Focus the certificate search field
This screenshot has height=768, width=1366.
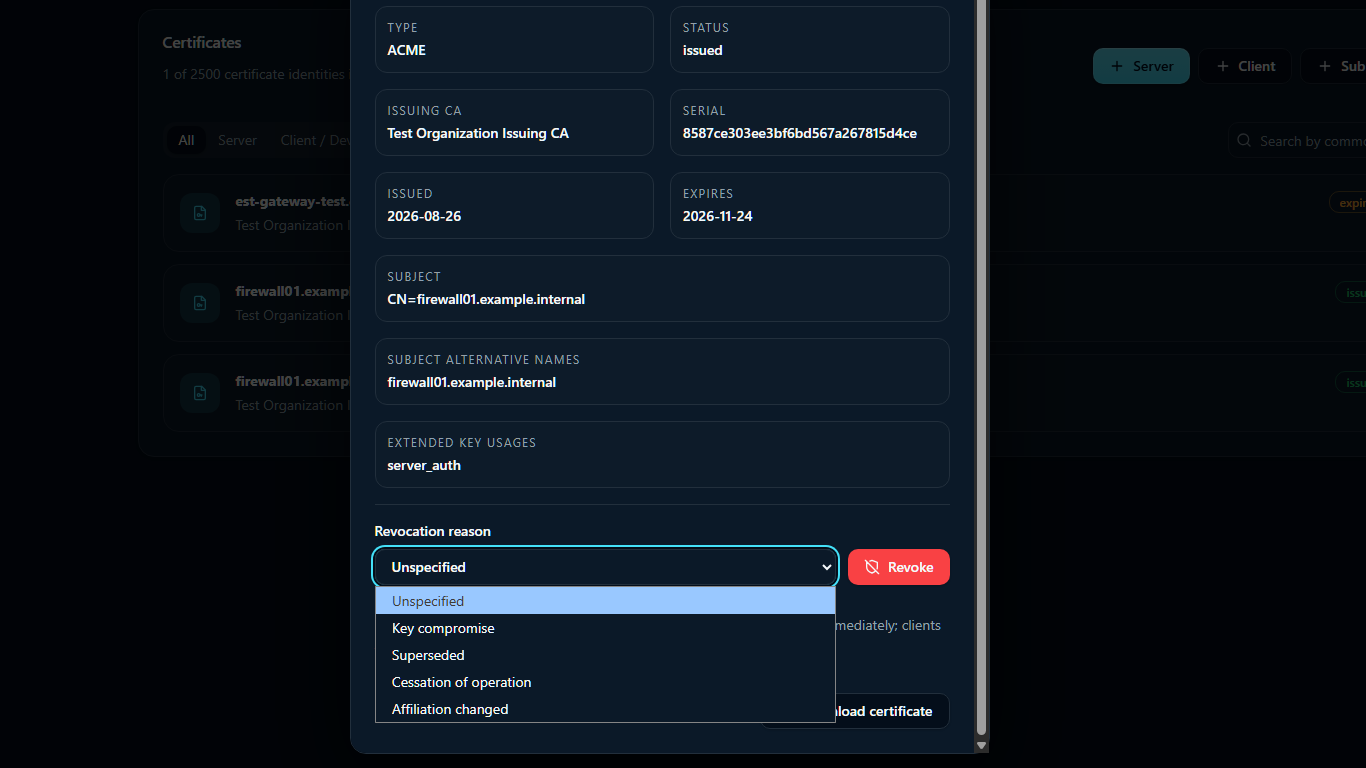1297,141
